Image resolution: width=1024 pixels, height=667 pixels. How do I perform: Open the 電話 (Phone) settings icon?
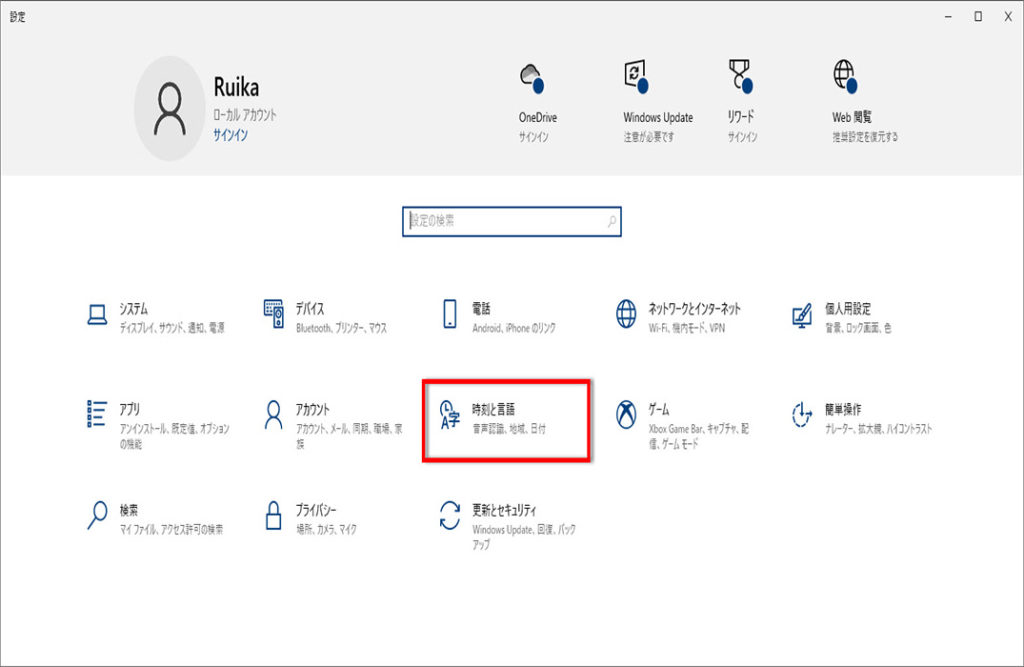pos(450,315)
